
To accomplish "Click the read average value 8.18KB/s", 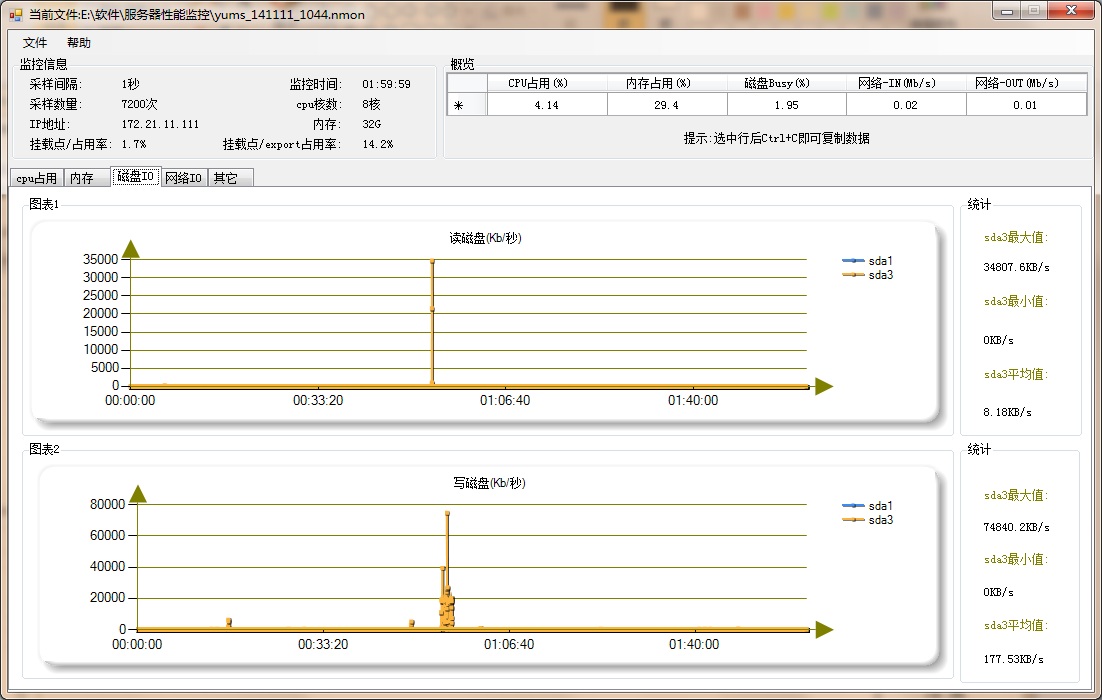I will [1007, 412].
